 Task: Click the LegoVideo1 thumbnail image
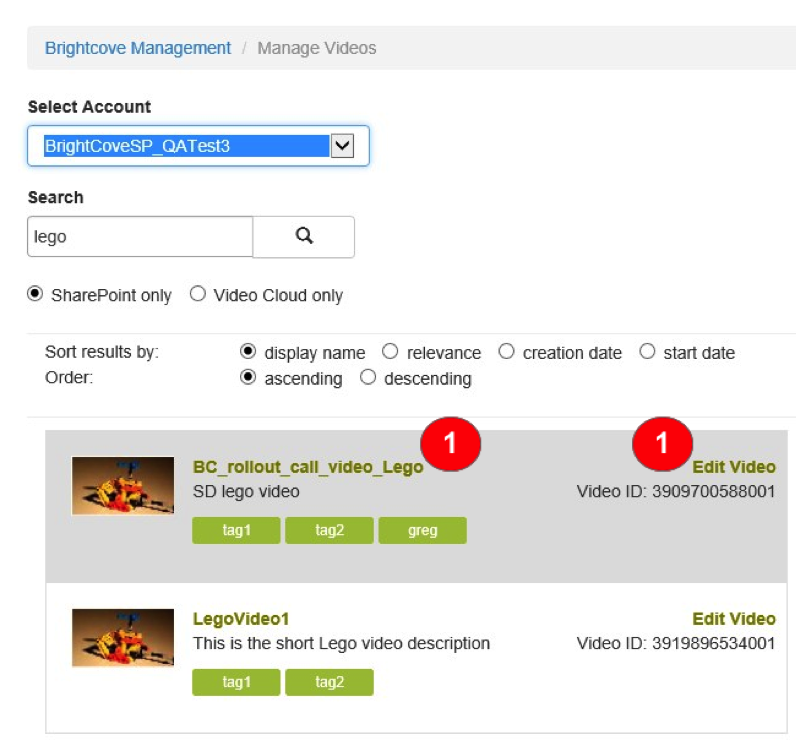coord(109,638)
